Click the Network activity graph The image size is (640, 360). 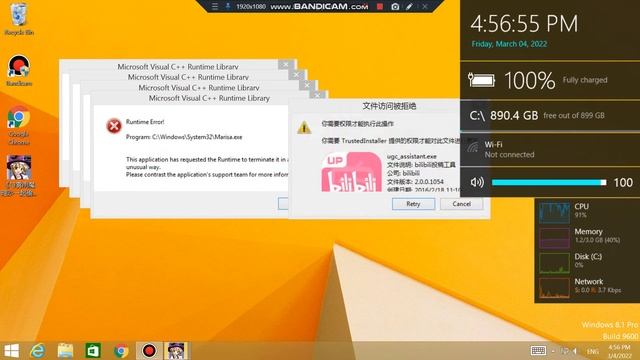[x=554, y=288]
